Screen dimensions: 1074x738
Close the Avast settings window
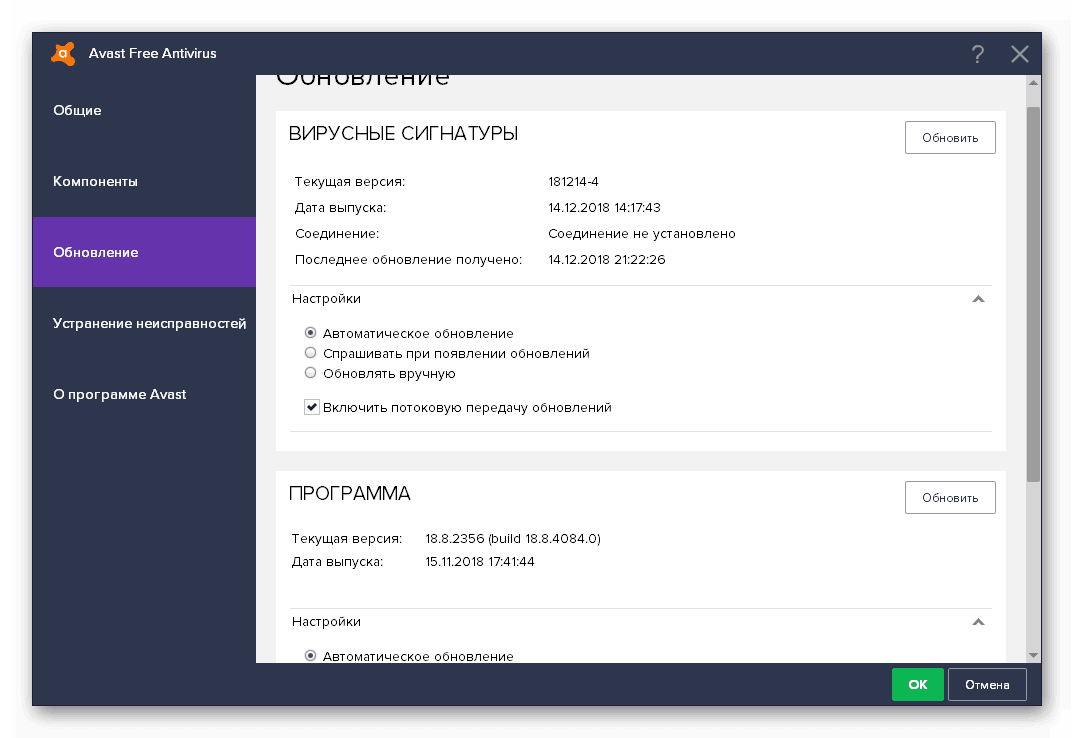[x=1019, y=54]
